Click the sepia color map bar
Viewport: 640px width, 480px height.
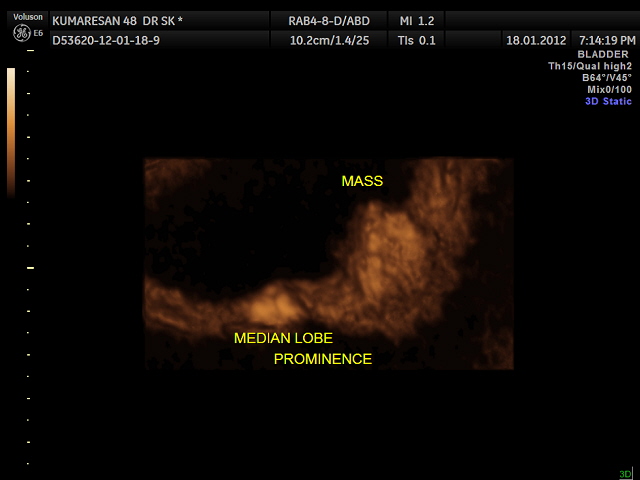tap(11, 130)
